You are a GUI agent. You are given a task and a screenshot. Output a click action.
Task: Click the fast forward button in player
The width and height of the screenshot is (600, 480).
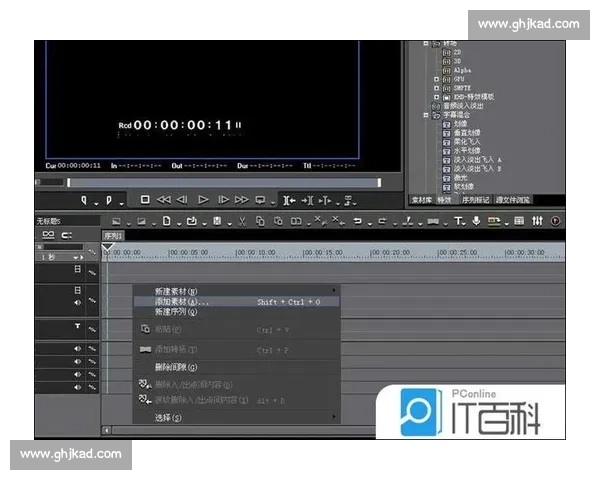click(x=241, y=200)
